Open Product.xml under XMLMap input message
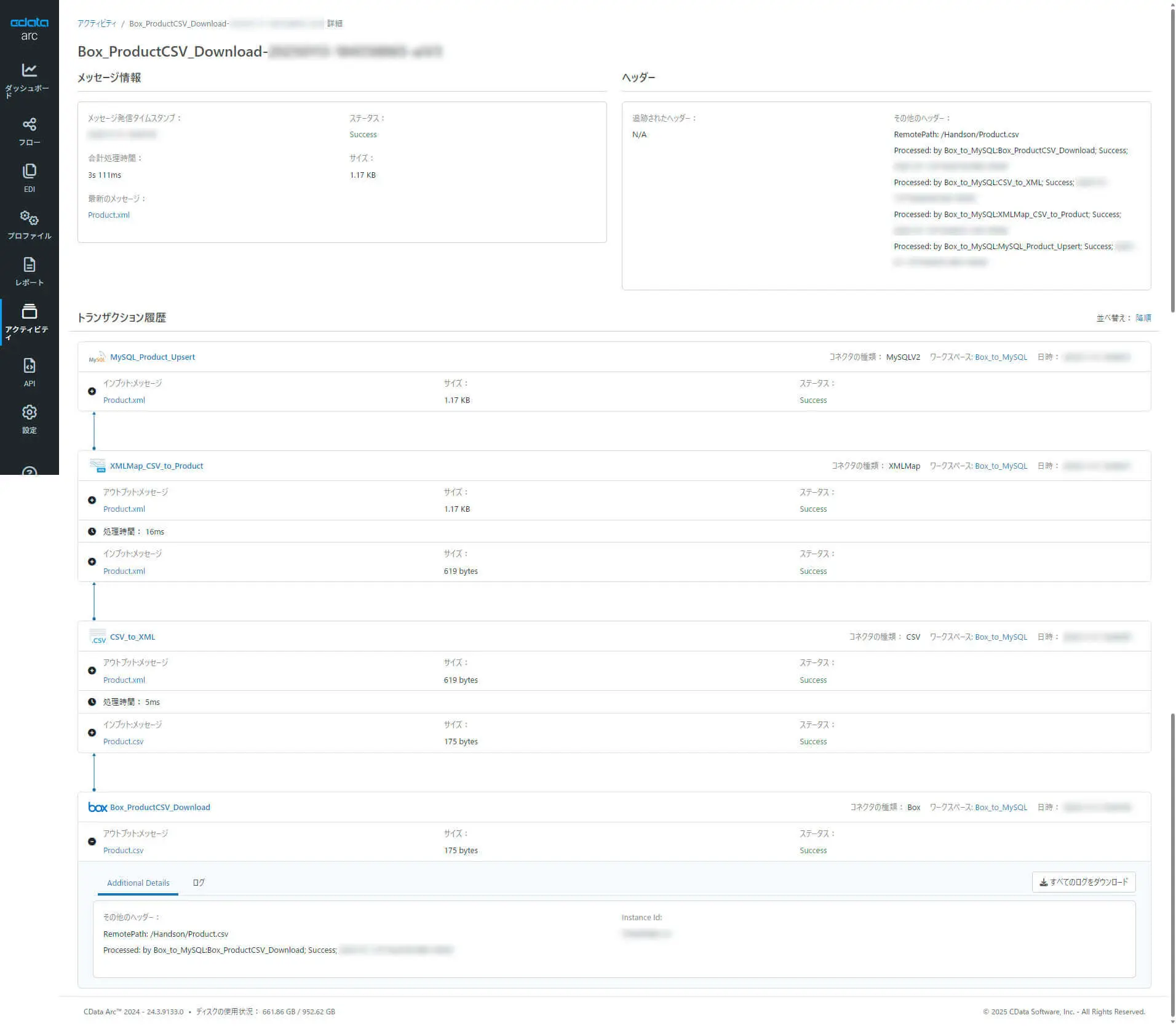This screenshot has width=1176, height=1026. [124, 571]
